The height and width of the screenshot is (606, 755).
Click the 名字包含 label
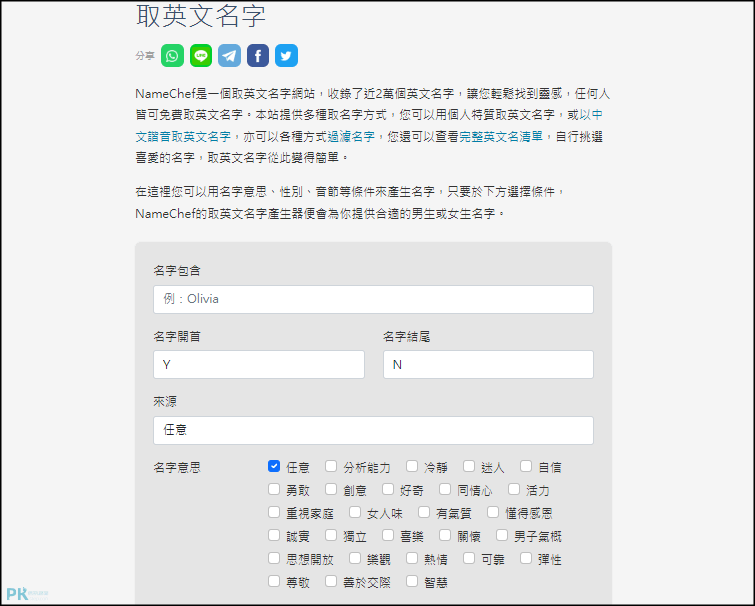tap(177, 271)
